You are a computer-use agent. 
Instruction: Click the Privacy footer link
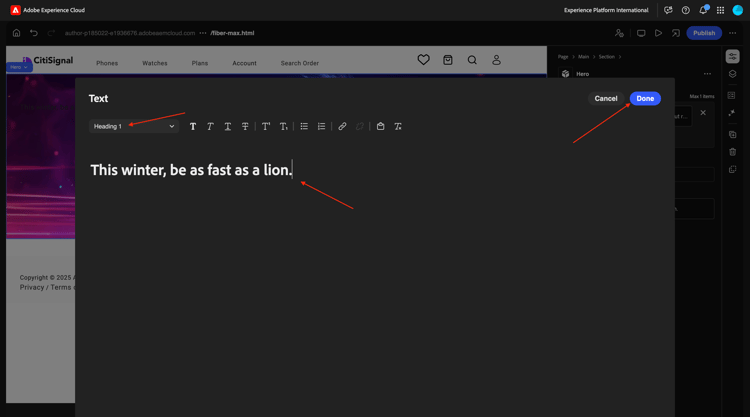[x=32, y=287]
